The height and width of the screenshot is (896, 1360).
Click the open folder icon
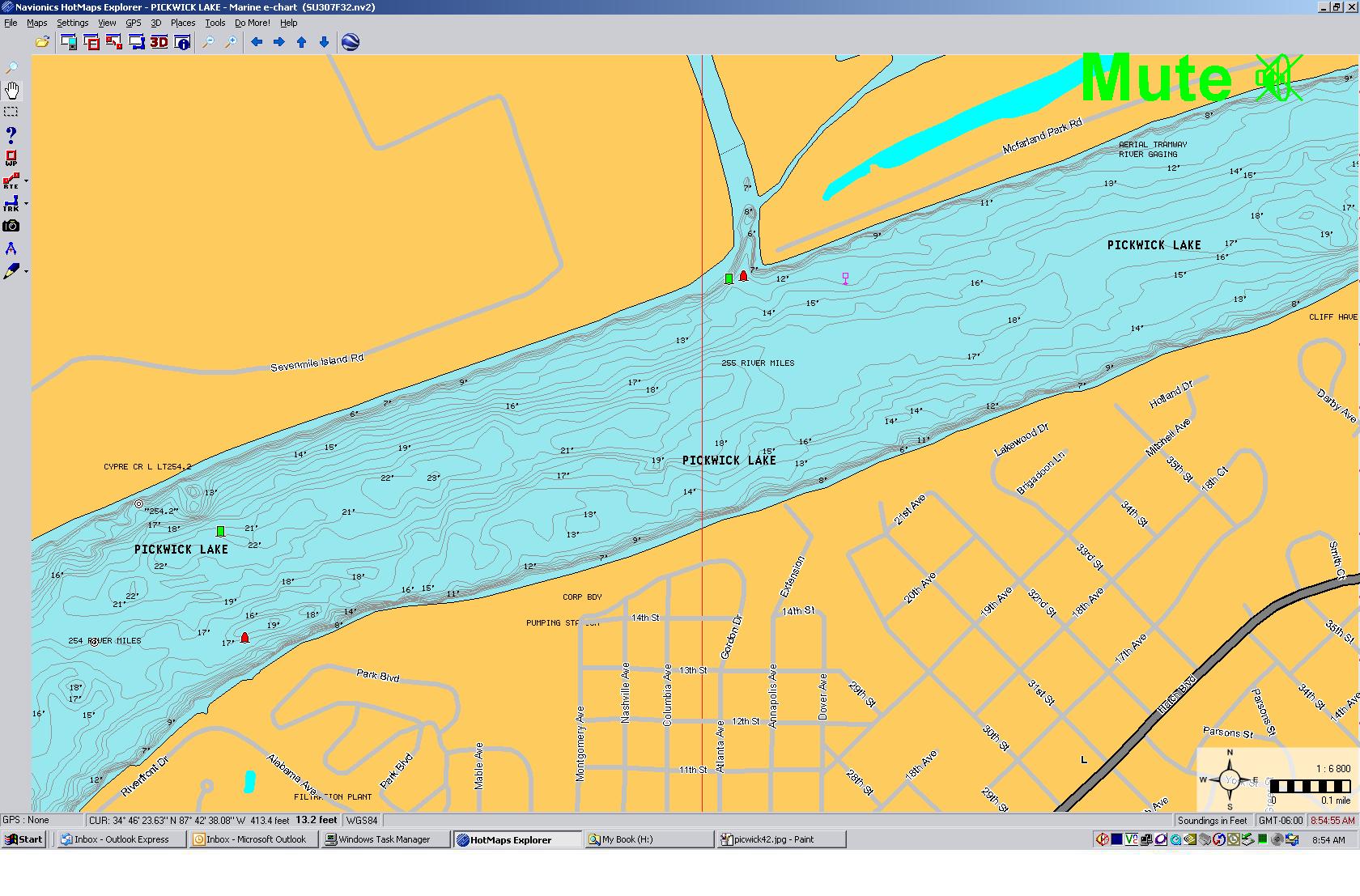click(42, 42)
